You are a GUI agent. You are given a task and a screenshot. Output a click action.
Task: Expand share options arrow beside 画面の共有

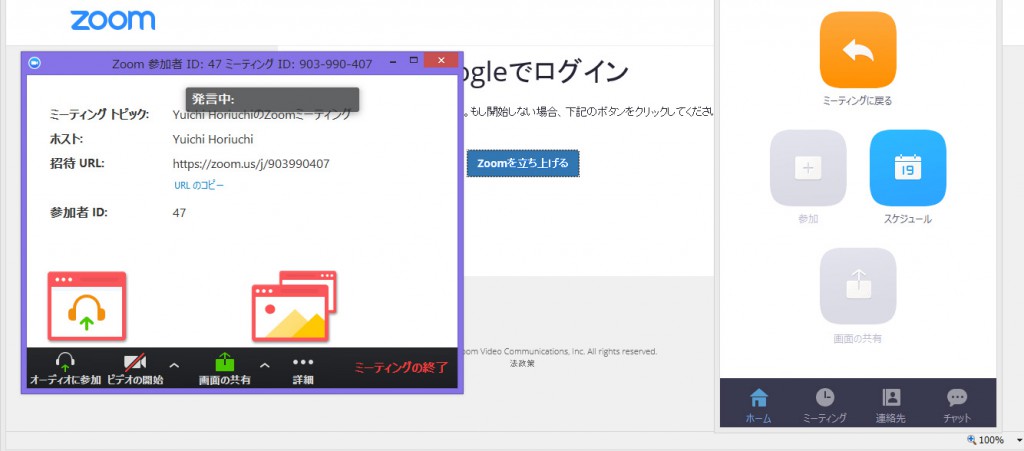(265, 365)
